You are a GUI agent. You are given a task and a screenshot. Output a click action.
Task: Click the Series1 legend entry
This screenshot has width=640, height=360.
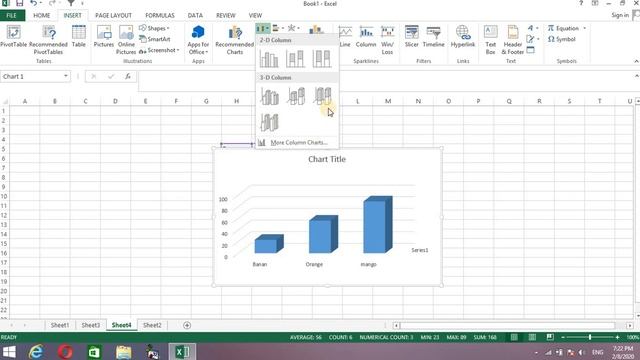(420, 250)
